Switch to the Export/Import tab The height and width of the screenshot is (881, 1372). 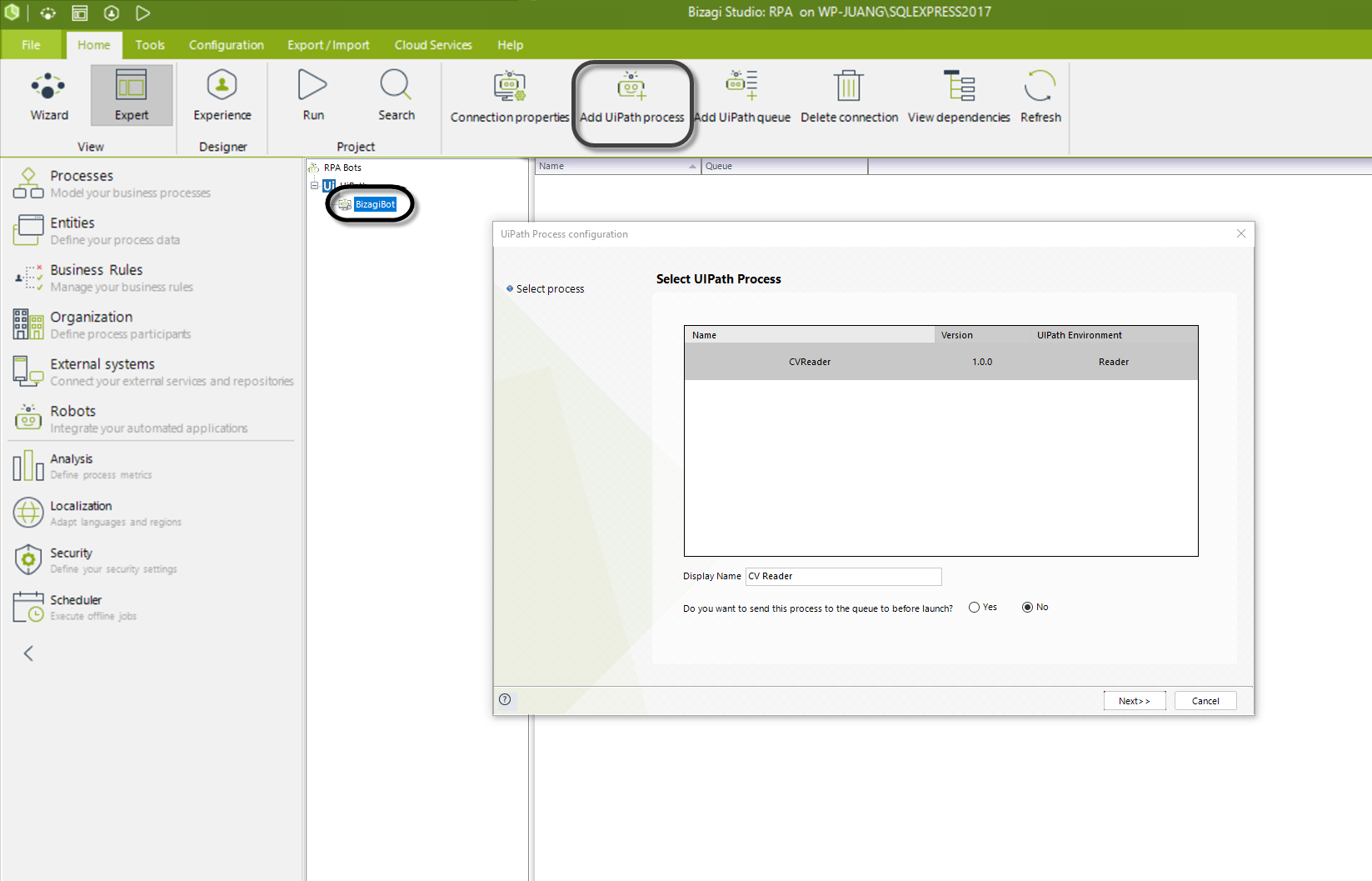328,45
